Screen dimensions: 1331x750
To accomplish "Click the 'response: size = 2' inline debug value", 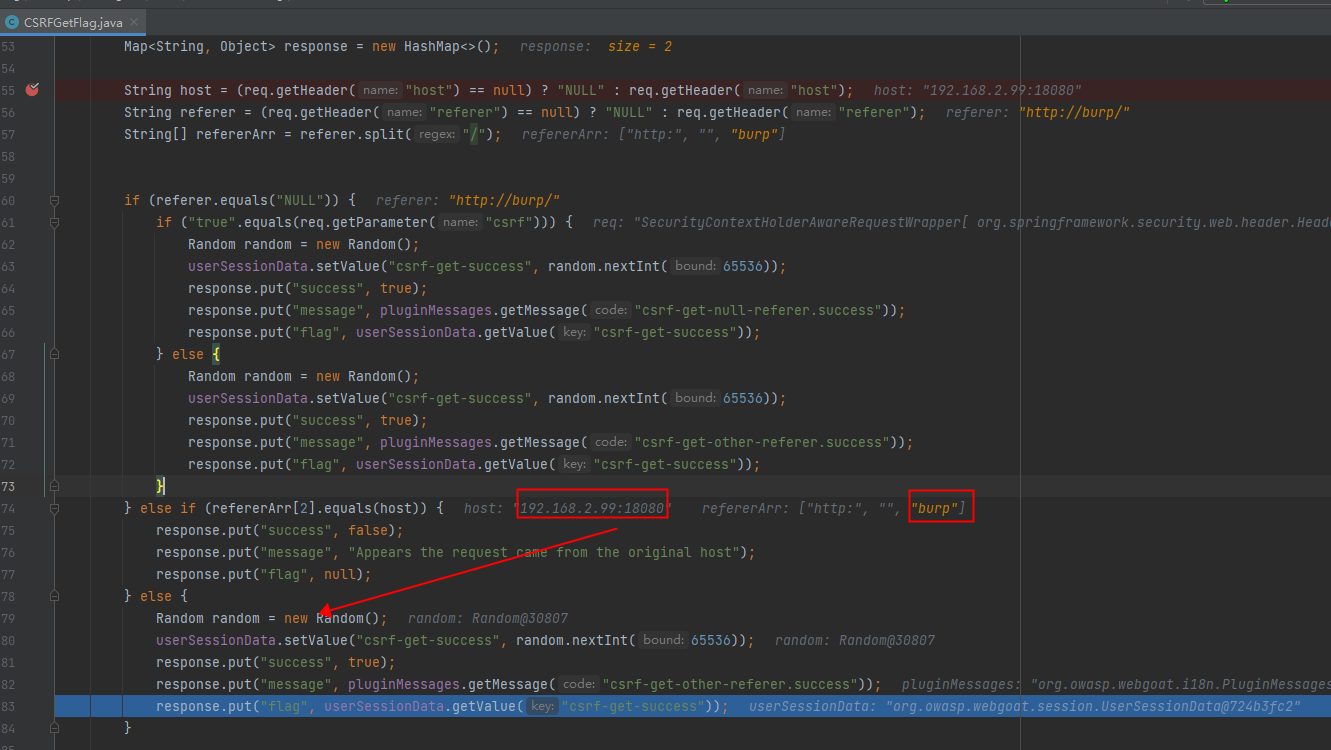I will pyautogui.click(x=596, y=47).
